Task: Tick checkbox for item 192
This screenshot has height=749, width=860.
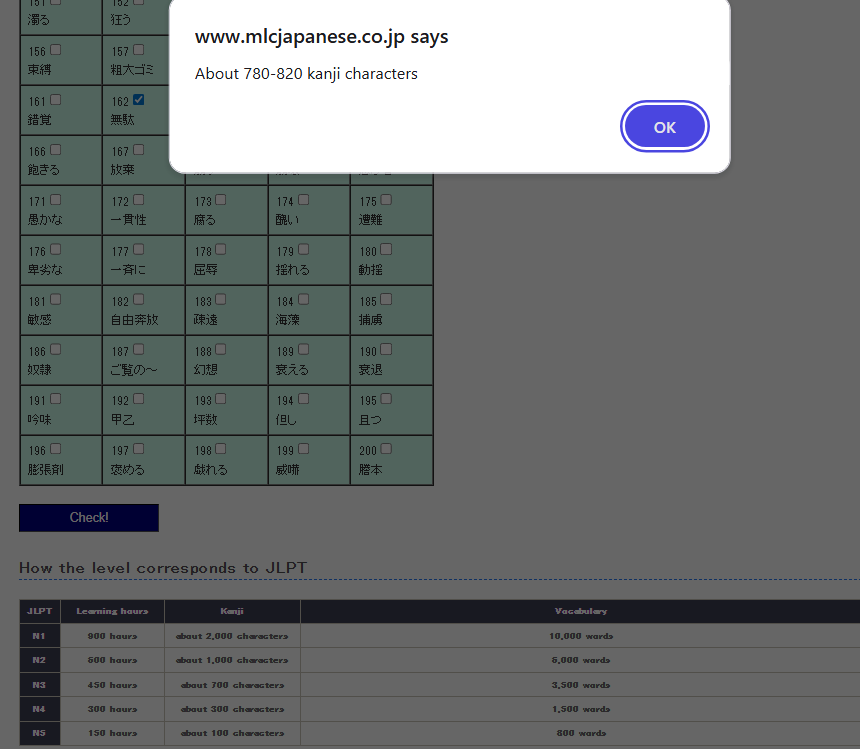Action: (138, 399)
